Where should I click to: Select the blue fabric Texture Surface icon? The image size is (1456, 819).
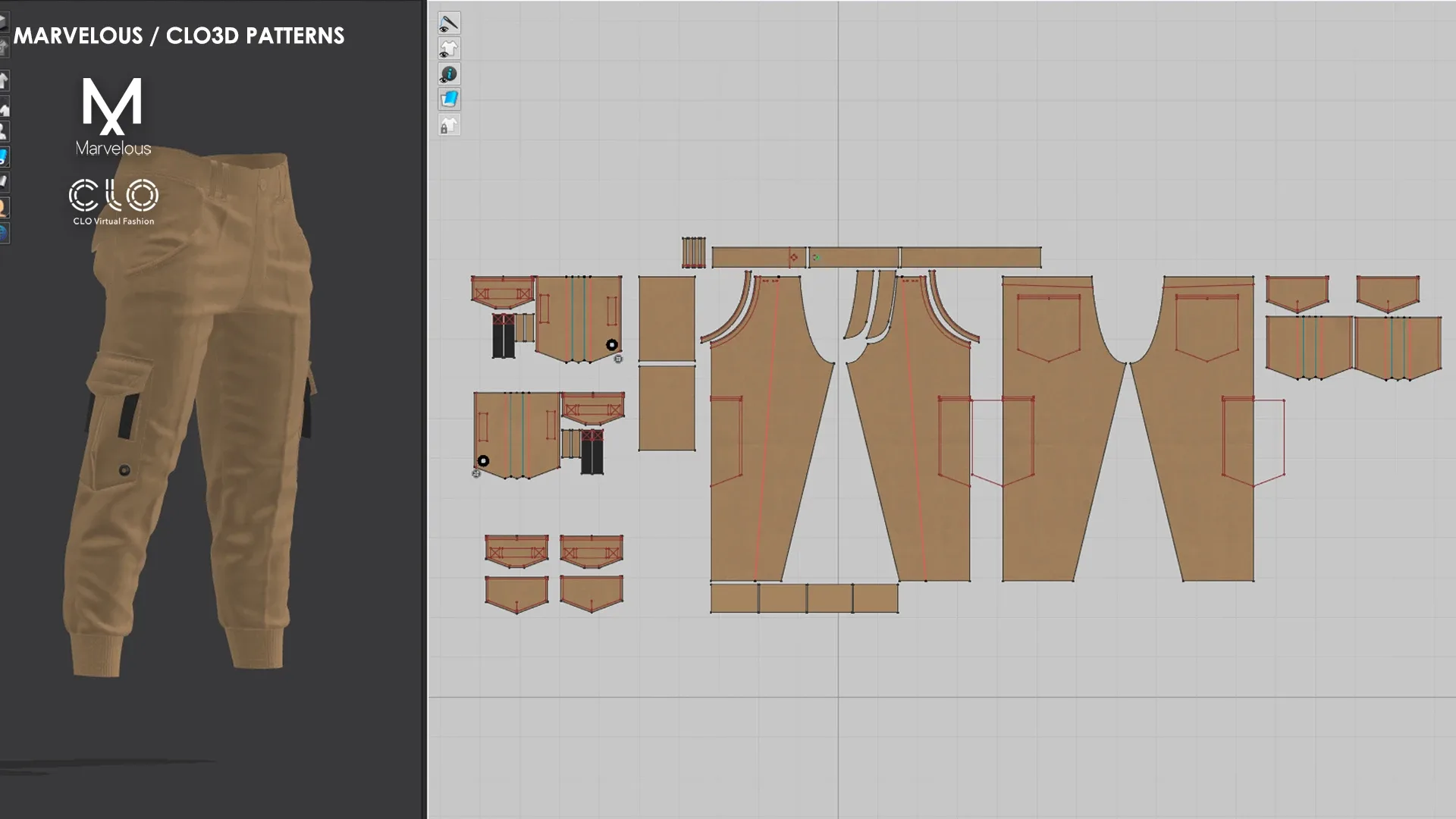coord(449,99)
